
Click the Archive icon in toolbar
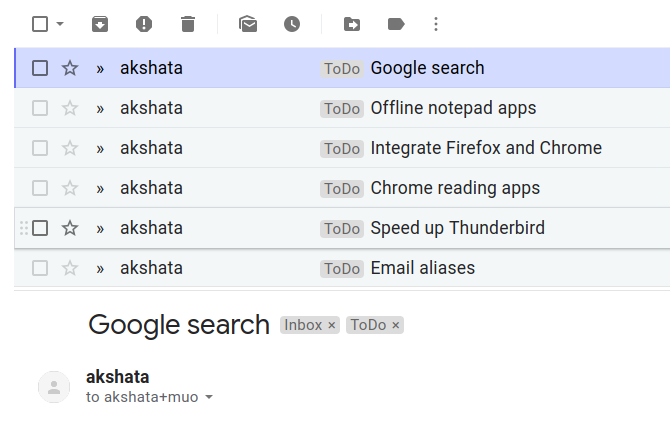(x=100, y=24)
